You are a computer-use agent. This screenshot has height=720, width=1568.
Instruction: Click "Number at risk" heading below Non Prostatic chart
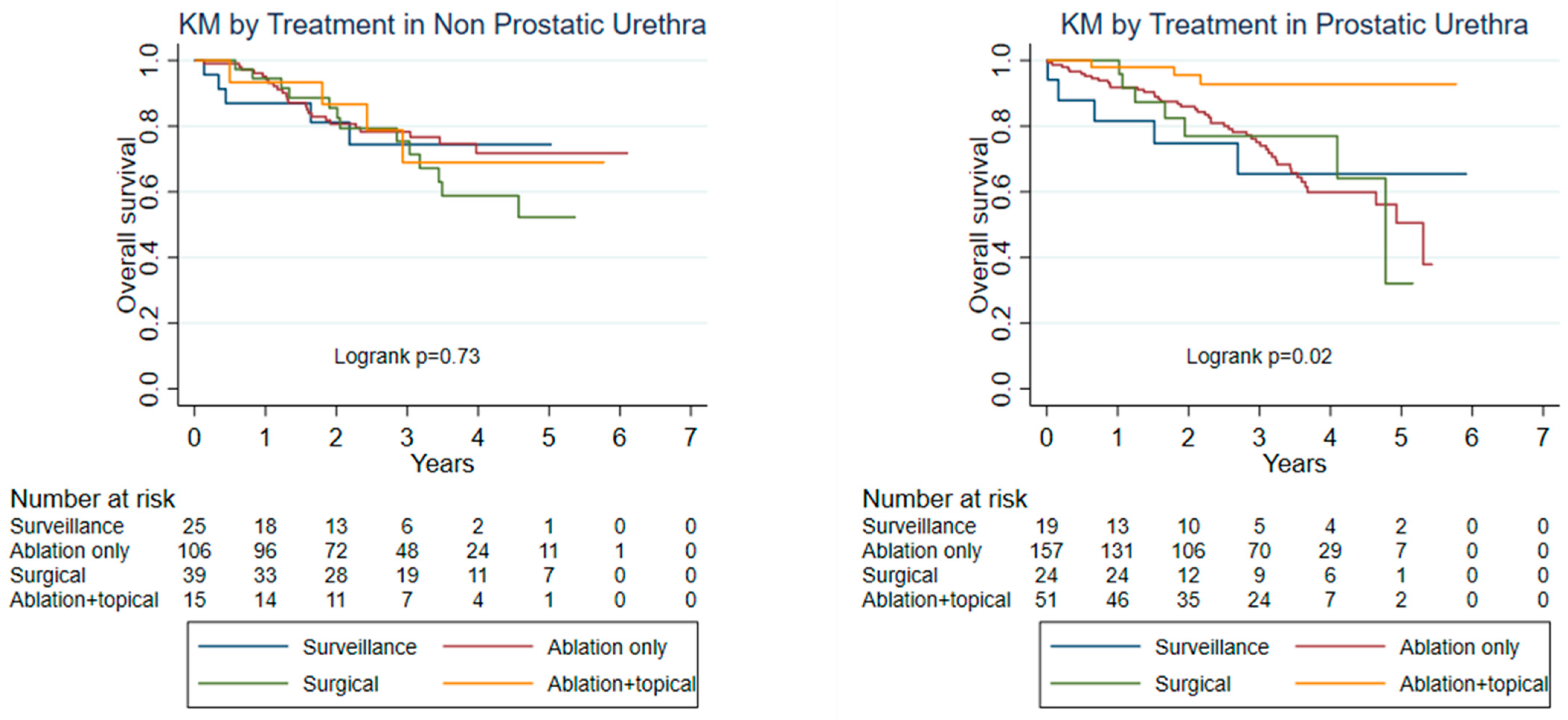[93, 499]
